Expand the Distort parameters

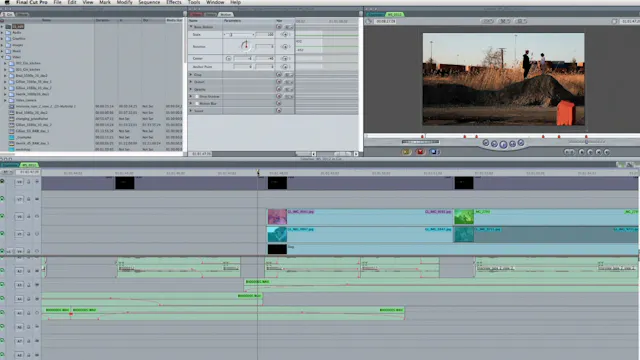(x=191, y=82)
